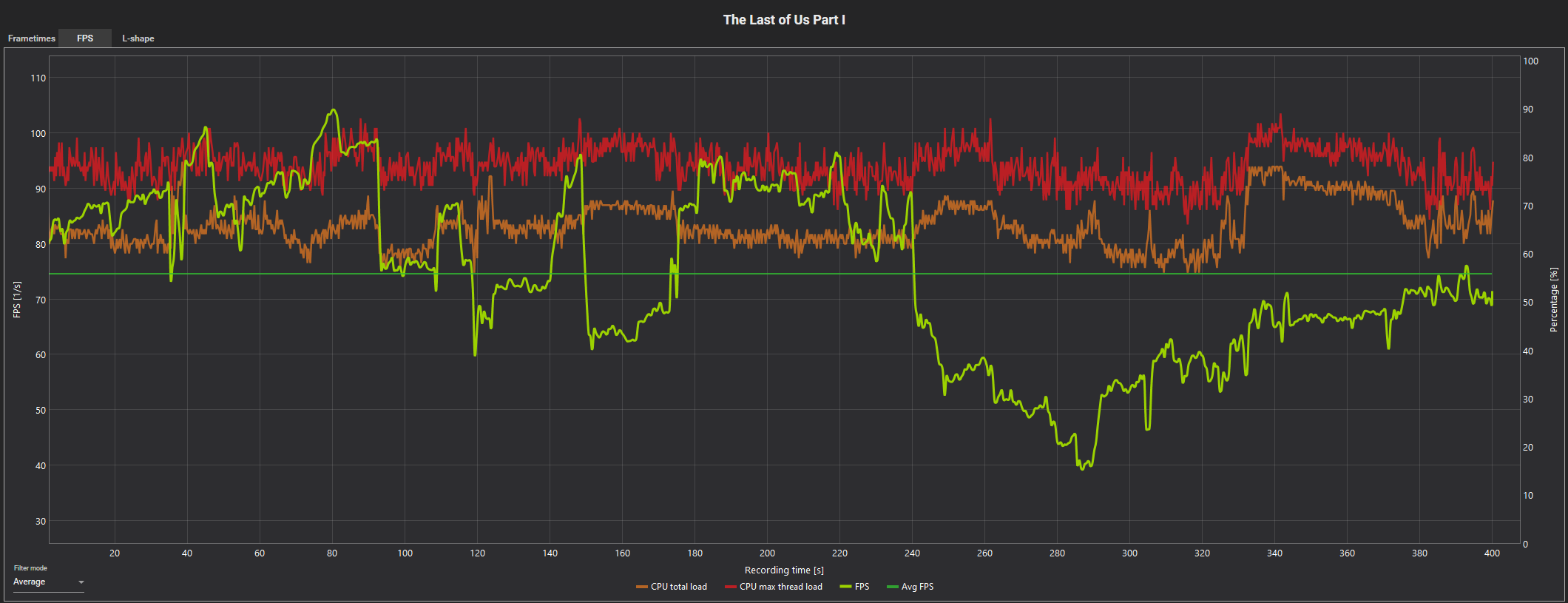Click the 50 tick on the Percentage axis
The height and width of the screenshot is (603, 1568).
(1528, 303)
